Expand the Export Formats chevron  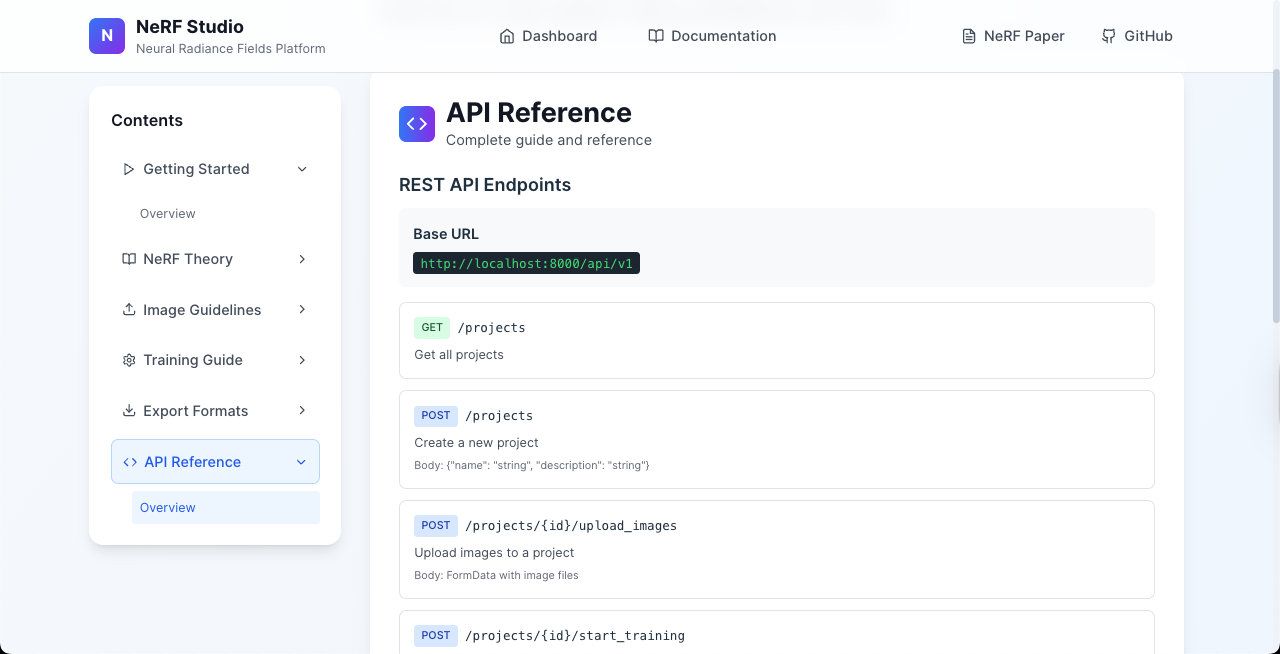[302, 411]
